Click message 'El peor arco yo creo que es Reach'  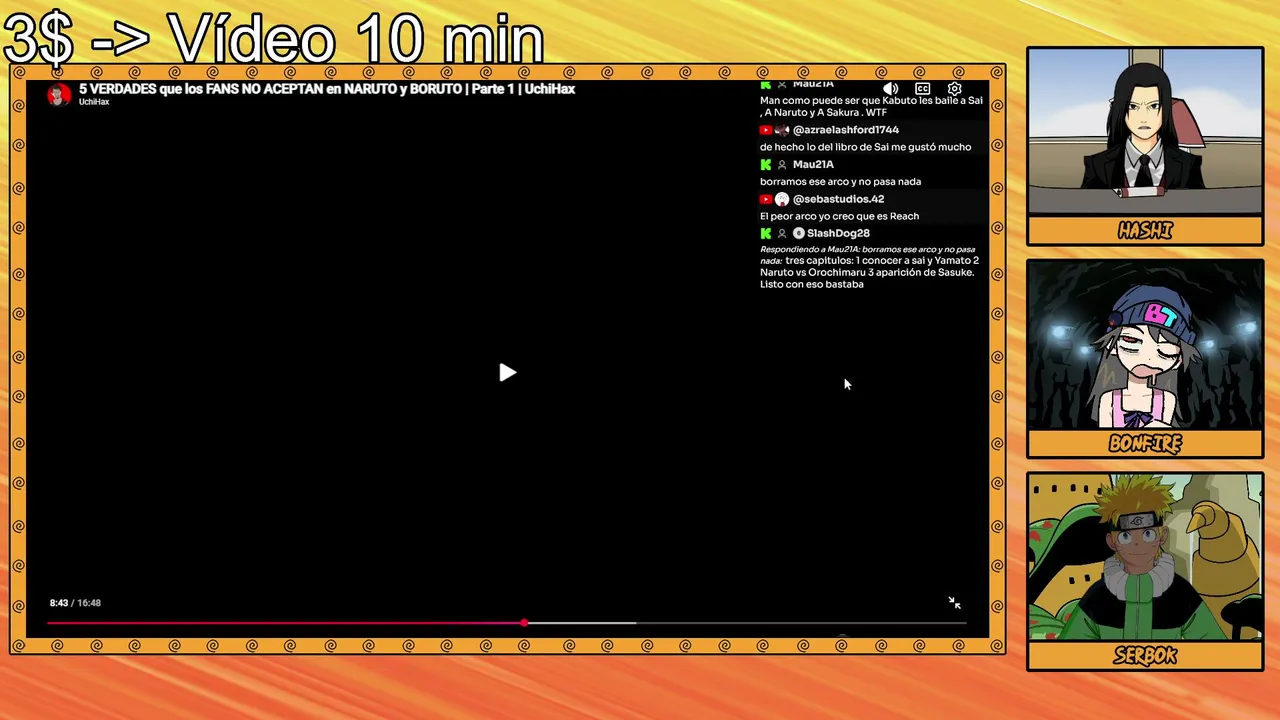tap(840, 216)
